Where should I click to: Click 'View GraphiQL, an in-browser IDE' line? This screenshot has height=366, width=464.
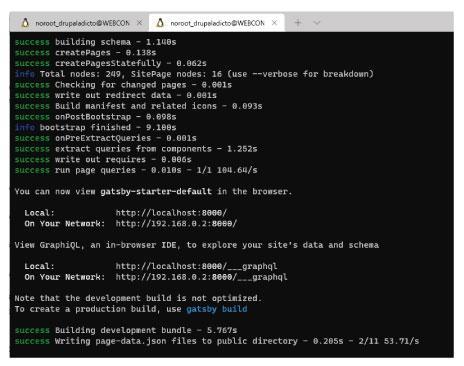pyautogui.click(x=197, y=245)
